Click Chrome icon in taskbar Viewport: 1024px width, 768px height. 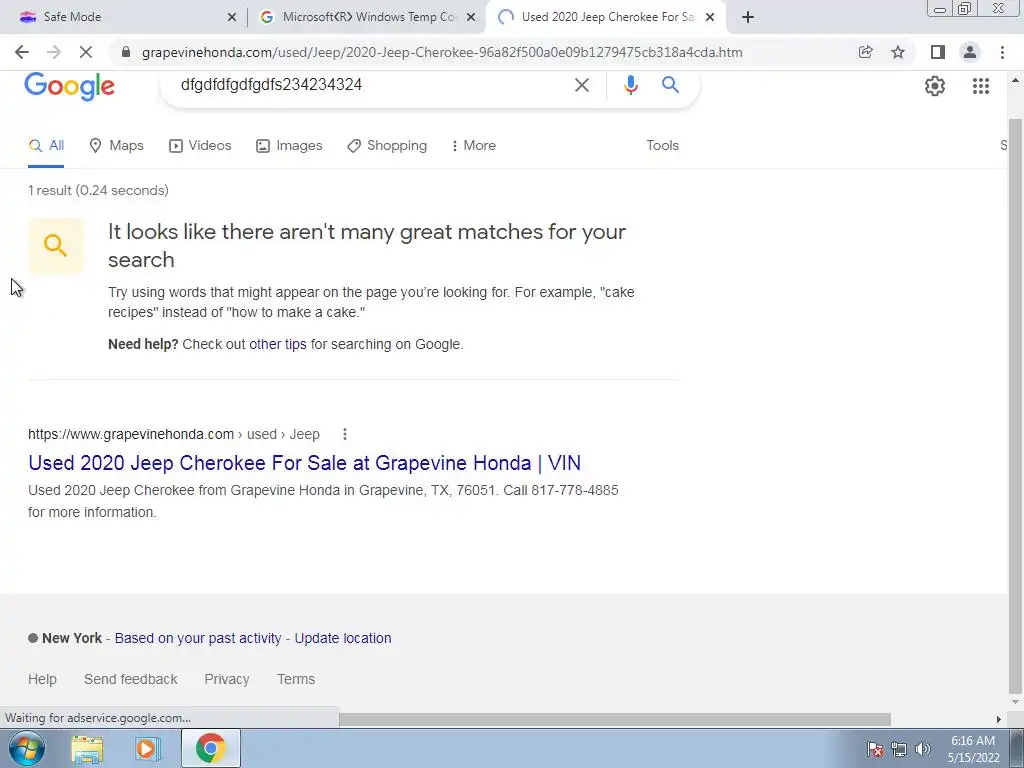[210, 749]
